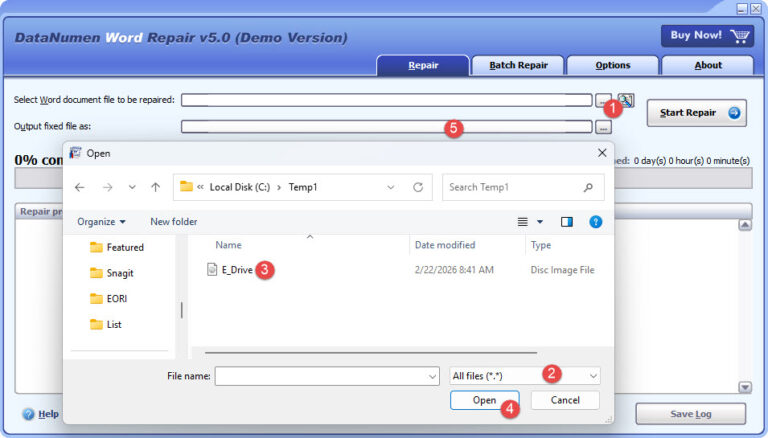Go up one folder level

pyautogui.click(x=156, y=187)
